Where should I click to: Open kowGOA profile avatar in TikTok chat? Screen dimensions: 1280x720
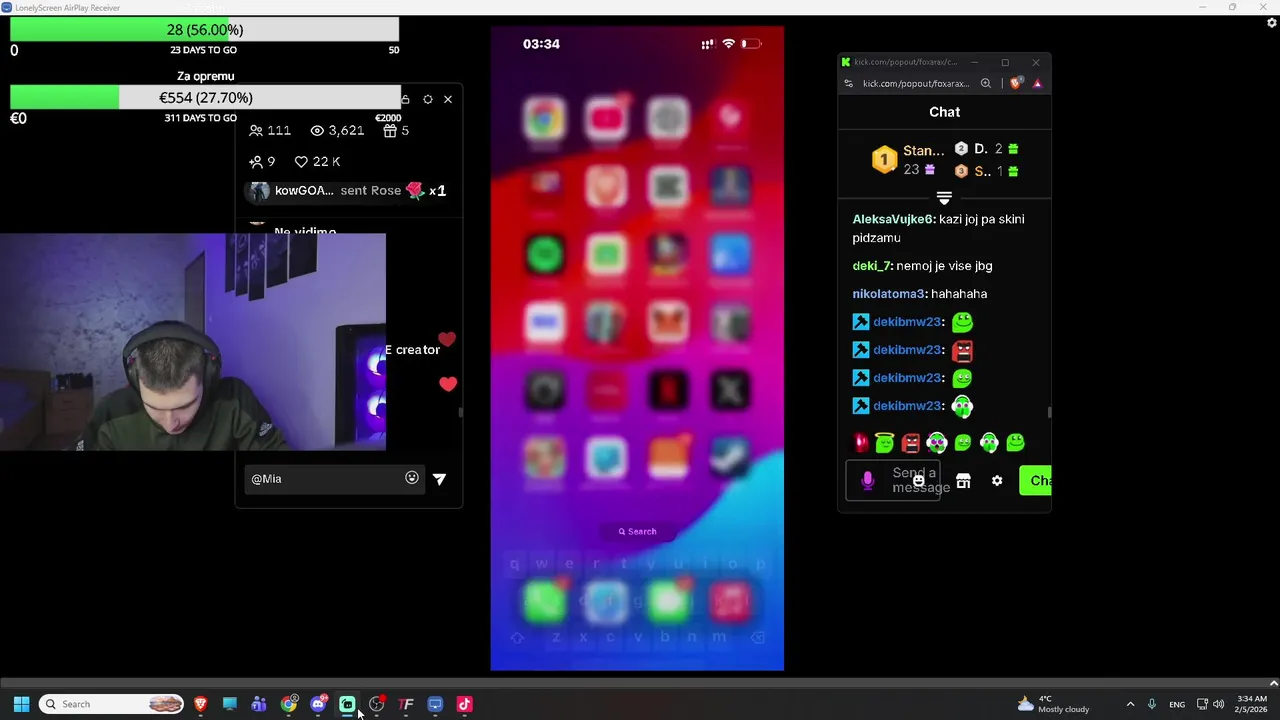tap(259, 191)
